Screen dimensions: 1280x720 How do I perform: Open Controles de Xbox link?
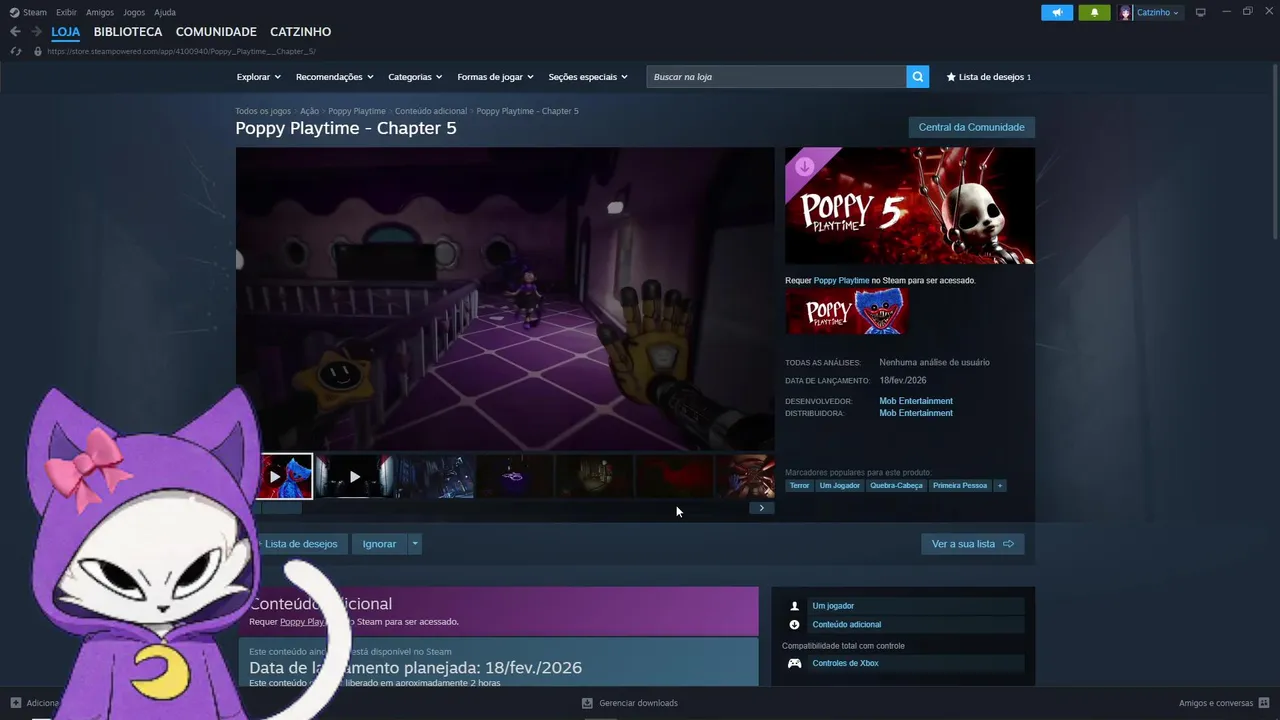click(x=846, y=663)
